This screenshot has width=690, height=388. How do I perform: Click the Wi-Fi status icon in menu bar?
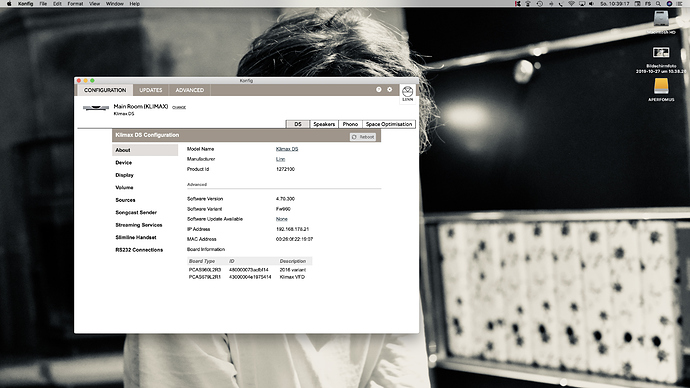pyautogui.click(x=571, y=4)
